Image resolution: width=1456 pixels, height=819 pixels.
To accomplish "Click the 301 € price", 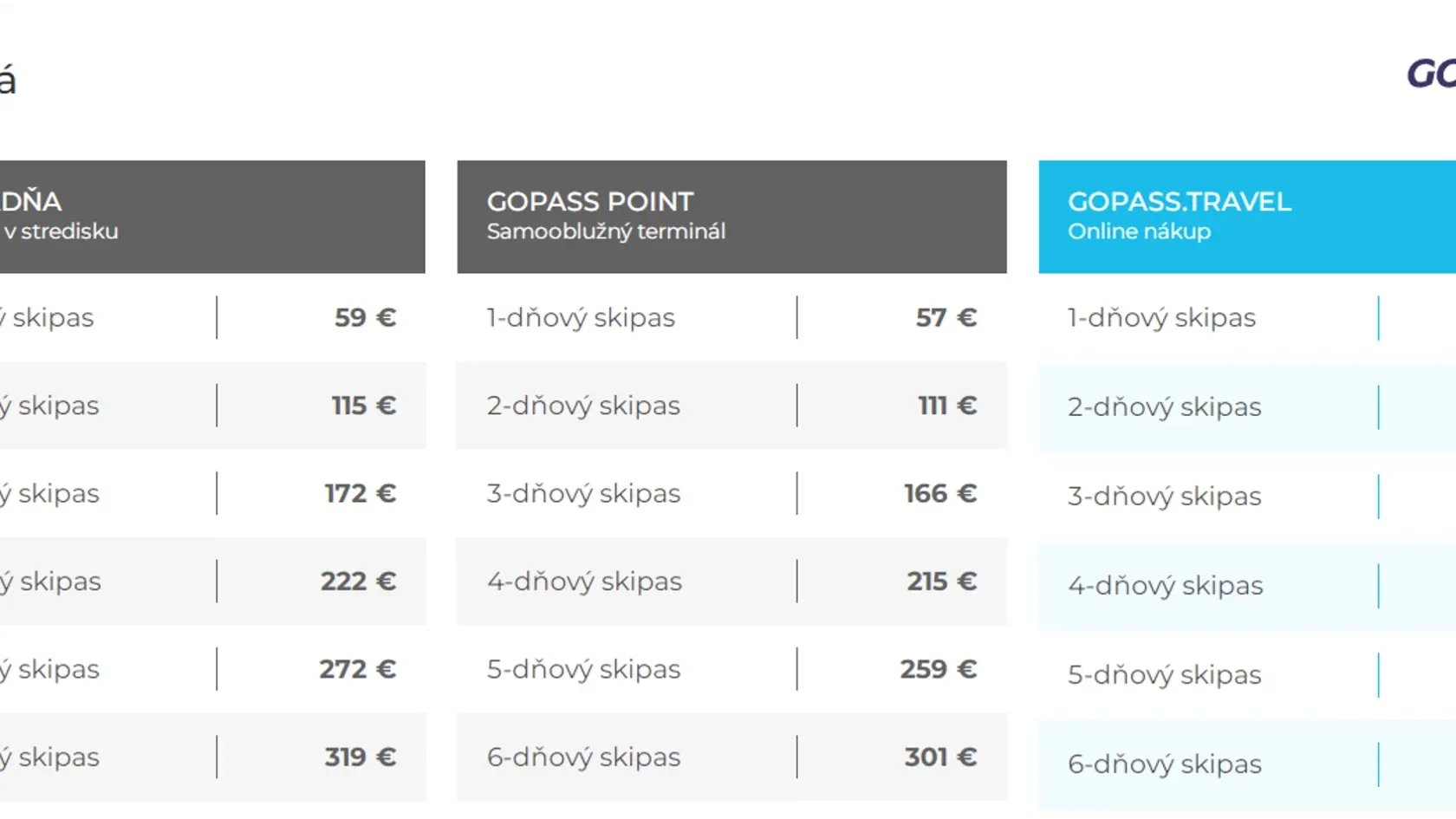I will pyautogui.click(x=941, y=757).
